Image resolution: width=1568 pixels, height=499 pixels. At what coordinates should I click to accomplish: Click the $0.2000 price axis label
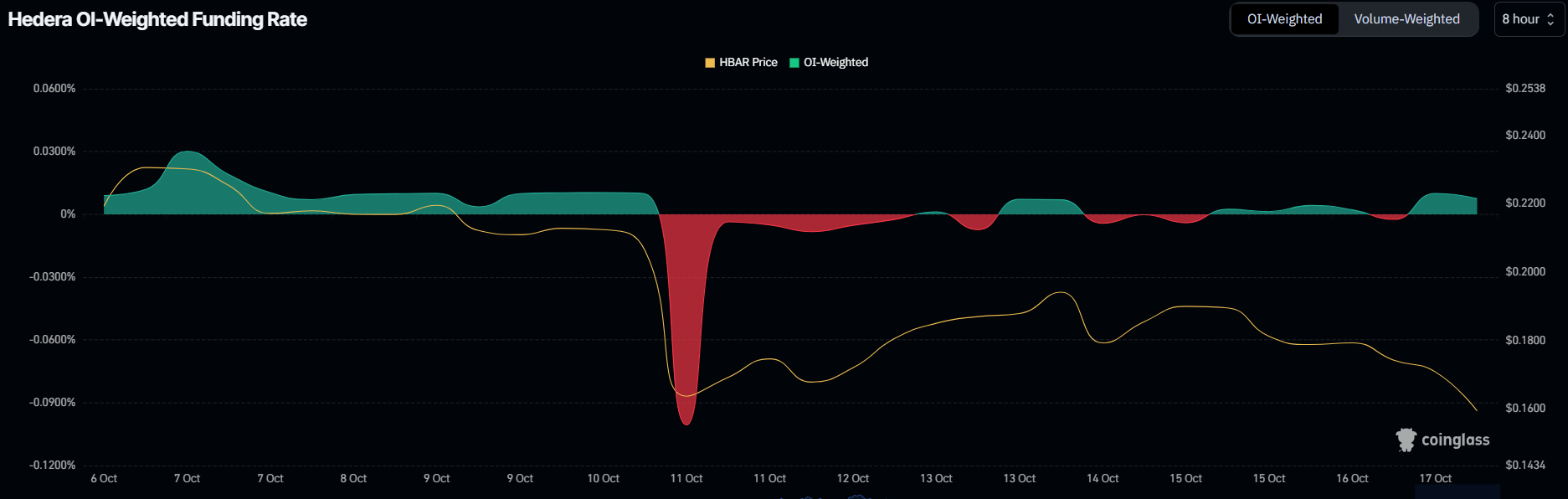click(x=1525, y=272)
